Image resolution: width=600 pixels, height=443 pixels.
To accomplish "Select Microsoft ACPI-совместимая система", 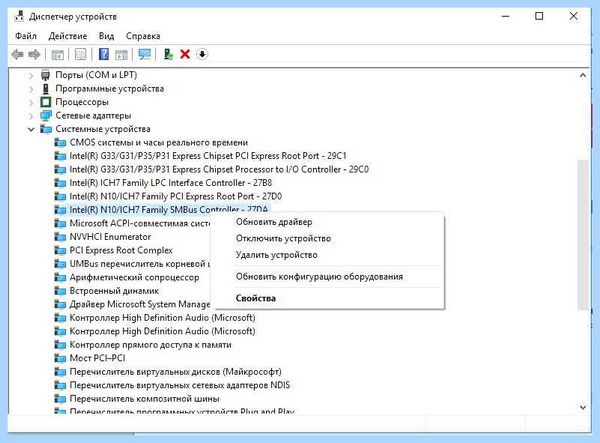I will [x=140, y=223].
